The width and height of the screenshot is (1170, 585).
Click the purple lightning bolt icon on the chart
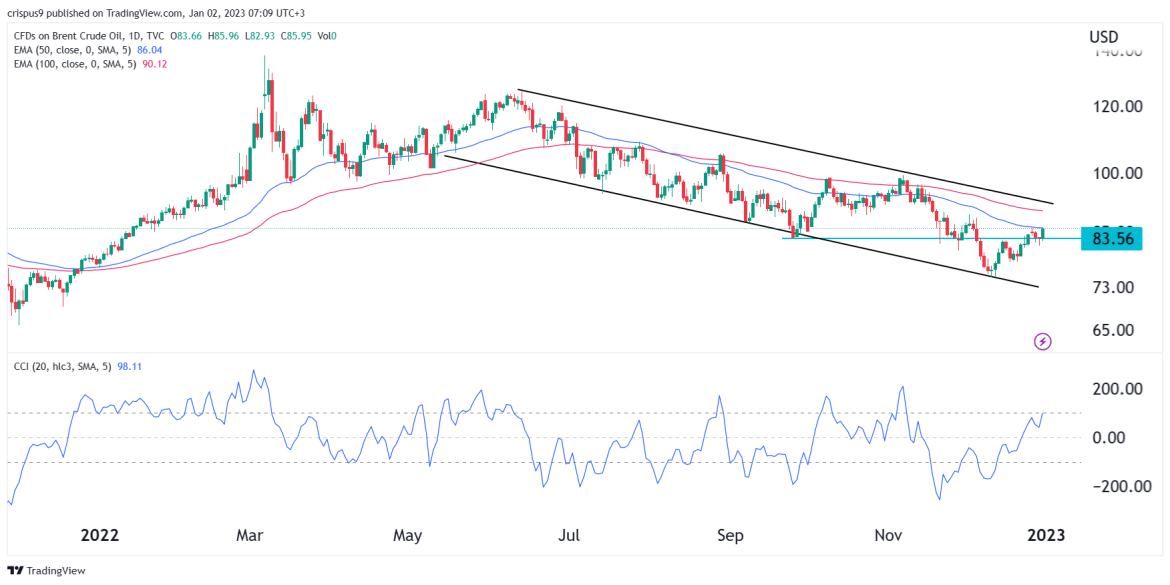click(x=1041, y=342)
